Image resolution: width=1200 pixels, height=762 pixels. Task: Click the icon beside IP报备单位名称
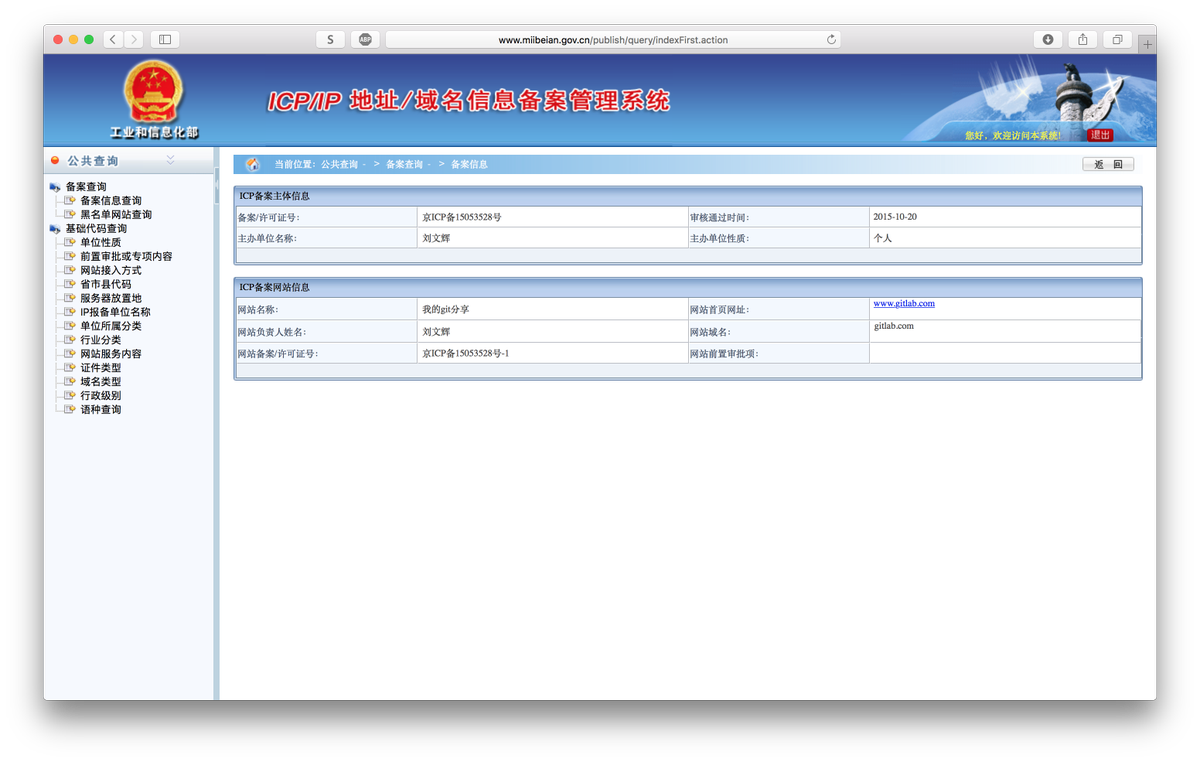pos(70,312)
